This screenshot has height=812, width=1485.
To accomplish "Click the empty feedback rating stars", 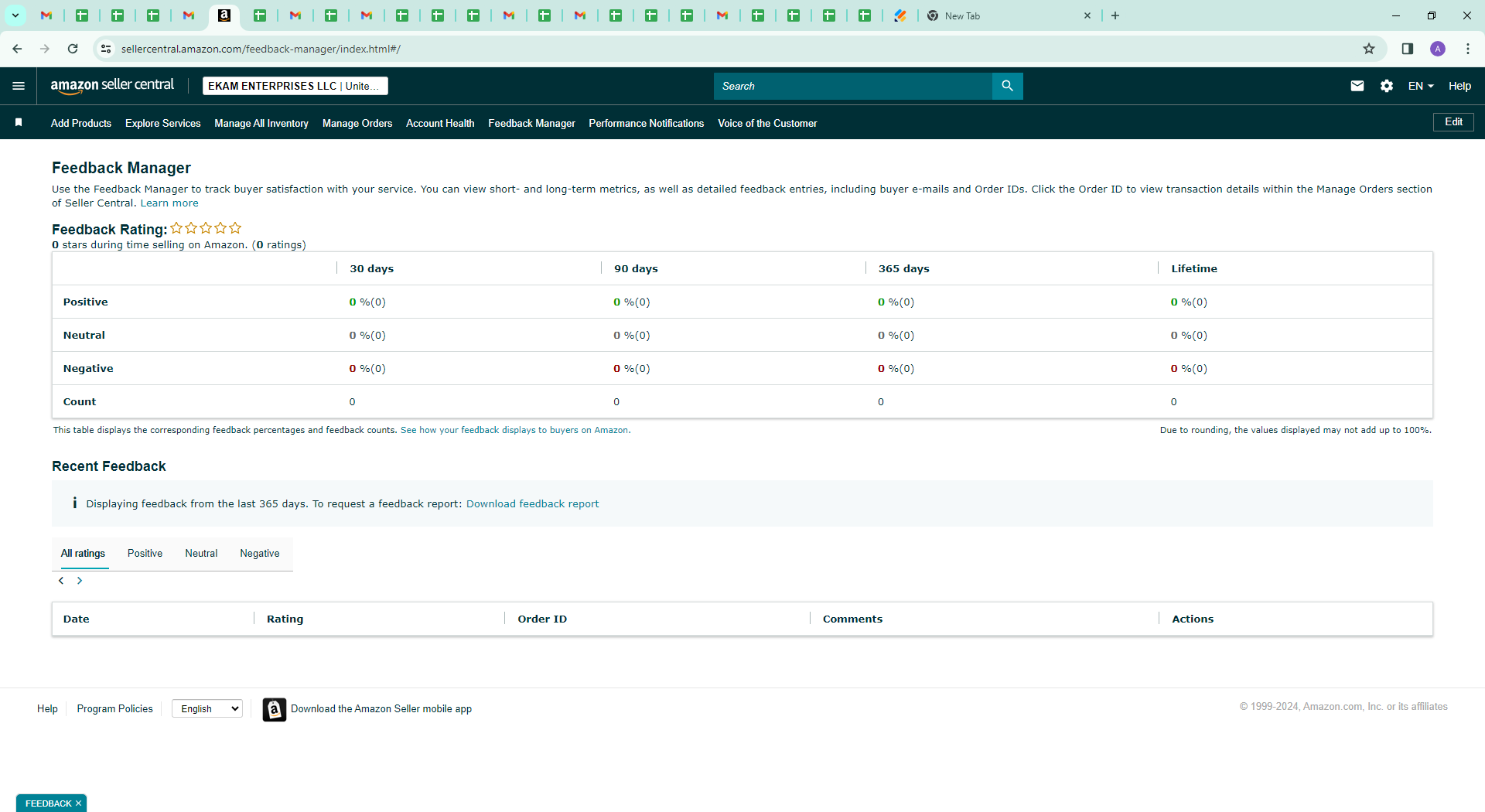I will [206, 228].
